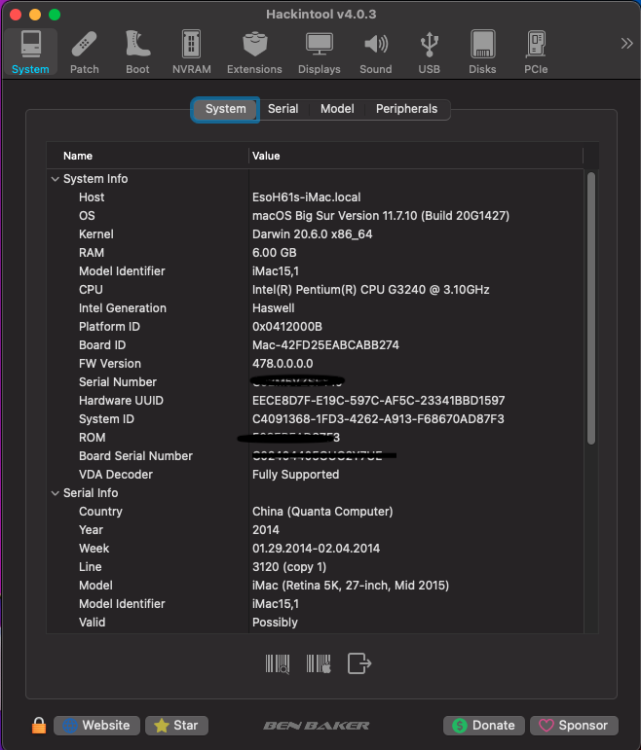The image size is (641, 750).
Task: Open the Displays toolbar section
Action: 319,52
